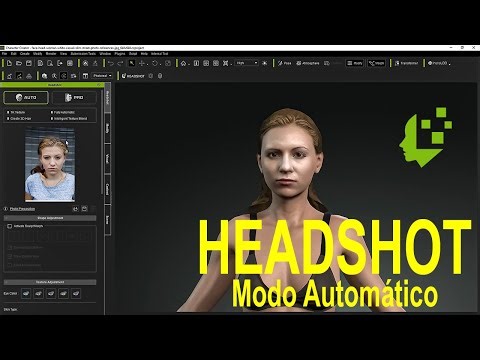The image size is (480, 360).
Task: Switch to the Content side tab
Action: click(108, 189)
